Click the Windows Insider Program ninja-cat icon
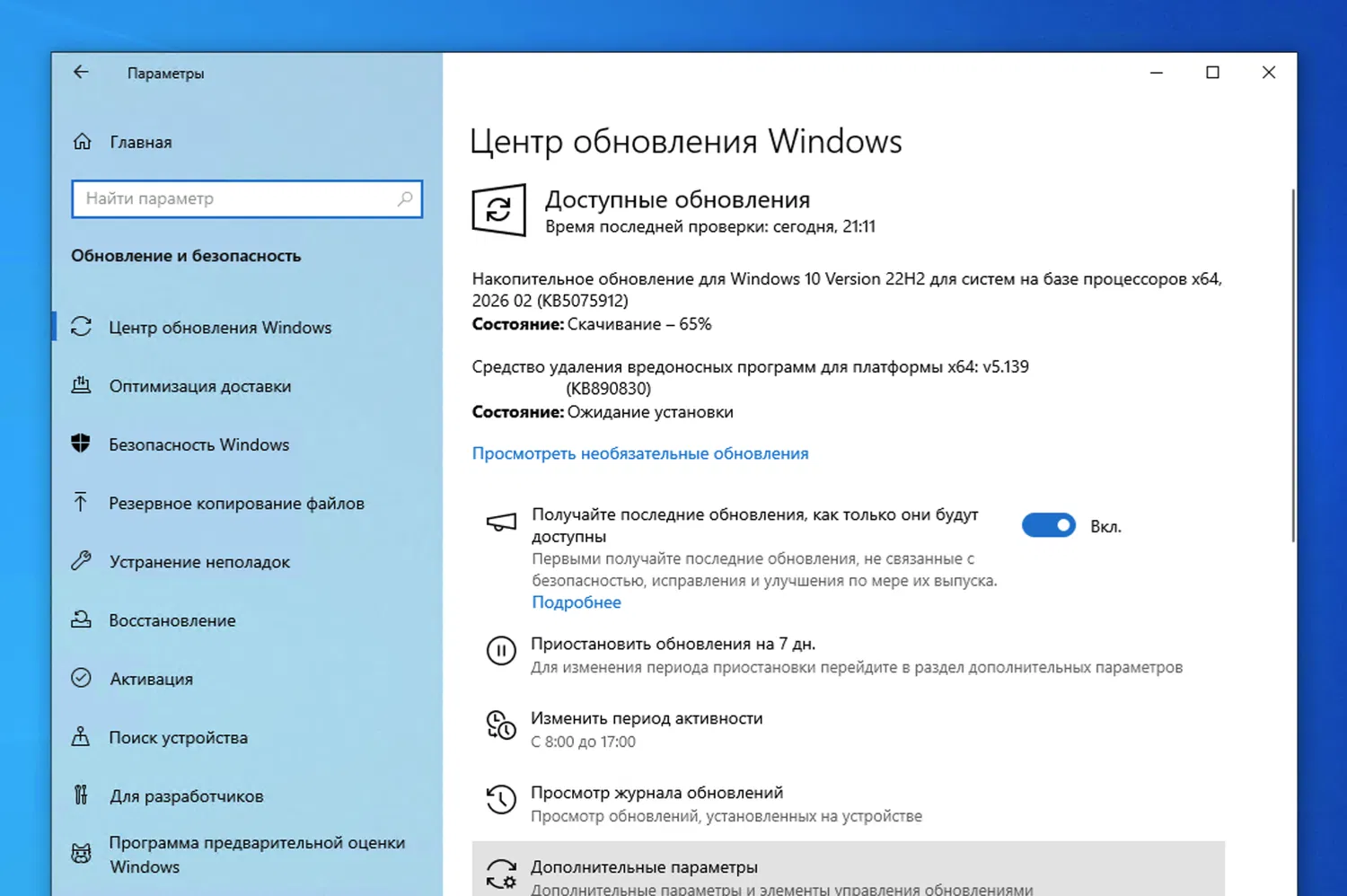The image size is (1347, 896). coord(82,854)
